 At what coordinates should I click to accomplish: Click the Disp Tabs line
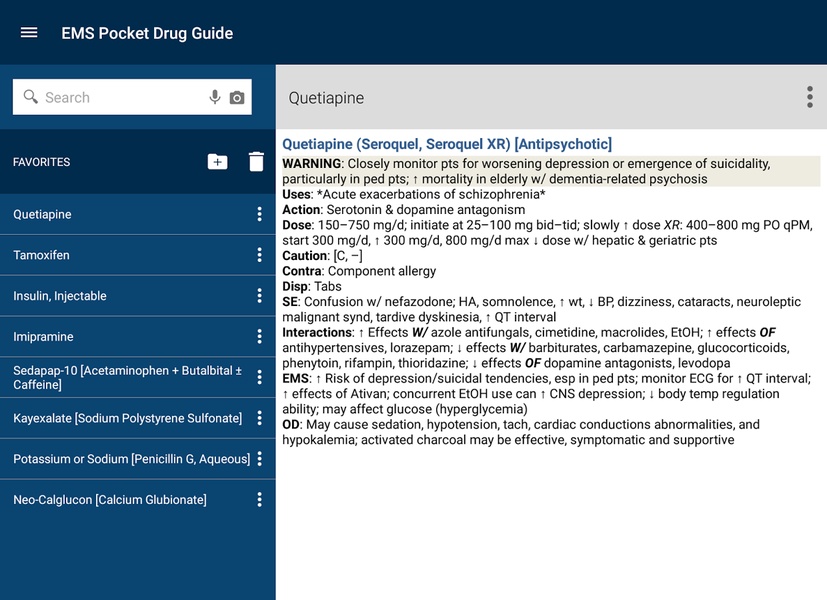[312, 286]
